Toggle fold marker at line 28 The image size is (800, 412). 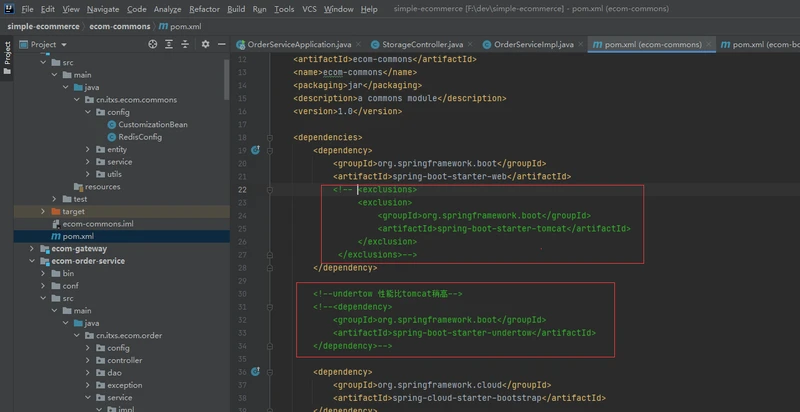pos(270,268)
